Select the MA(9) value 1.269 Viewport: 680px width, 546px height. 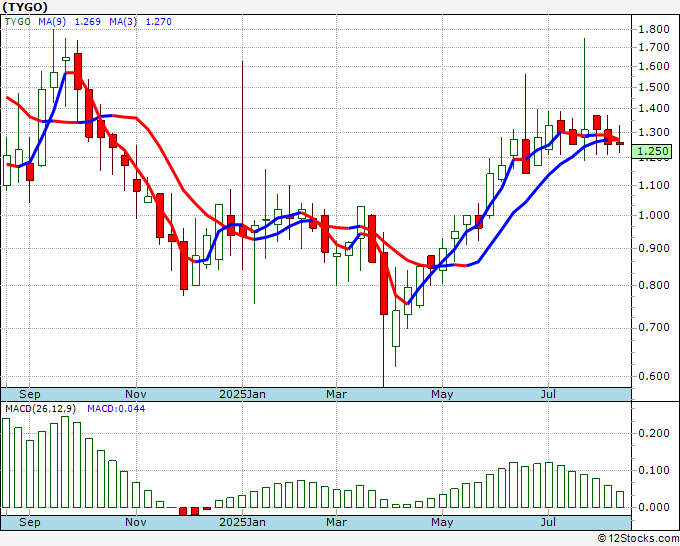coord(88,21)
